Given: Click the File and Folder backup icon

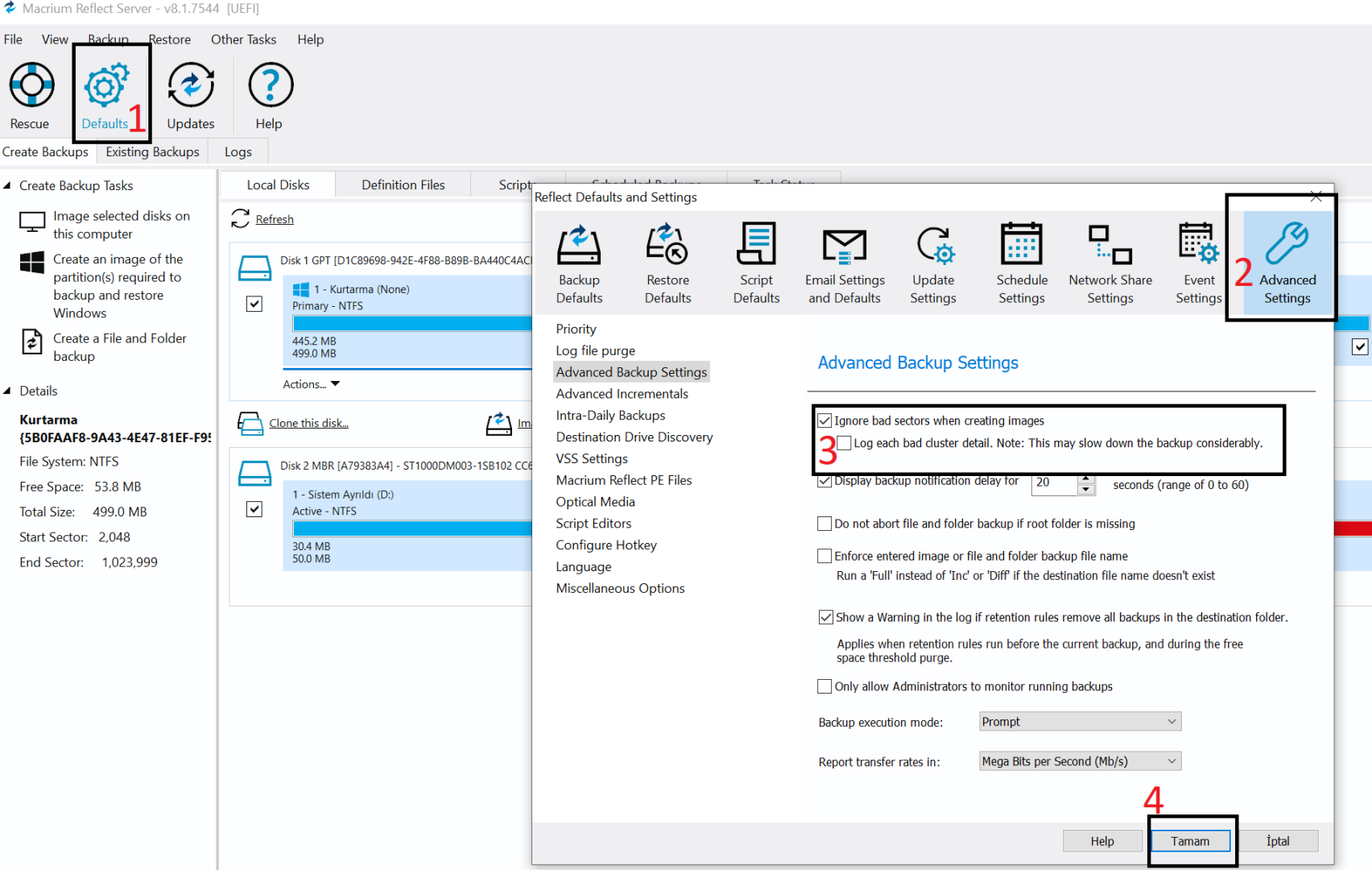Looking at the screenshot, I should coord(32,342).
